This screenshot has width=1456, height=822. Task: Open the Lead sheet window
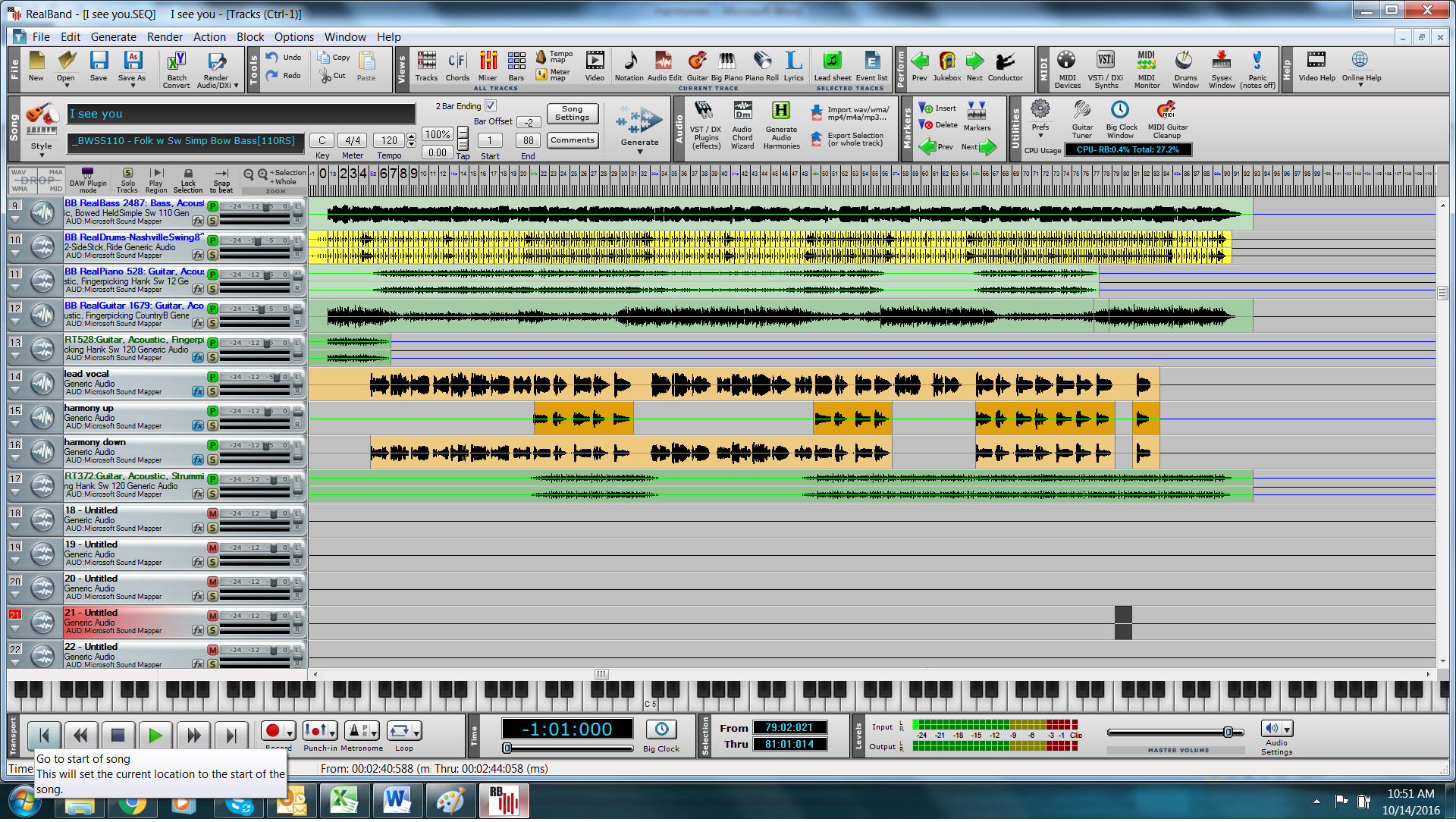(832, 66)
